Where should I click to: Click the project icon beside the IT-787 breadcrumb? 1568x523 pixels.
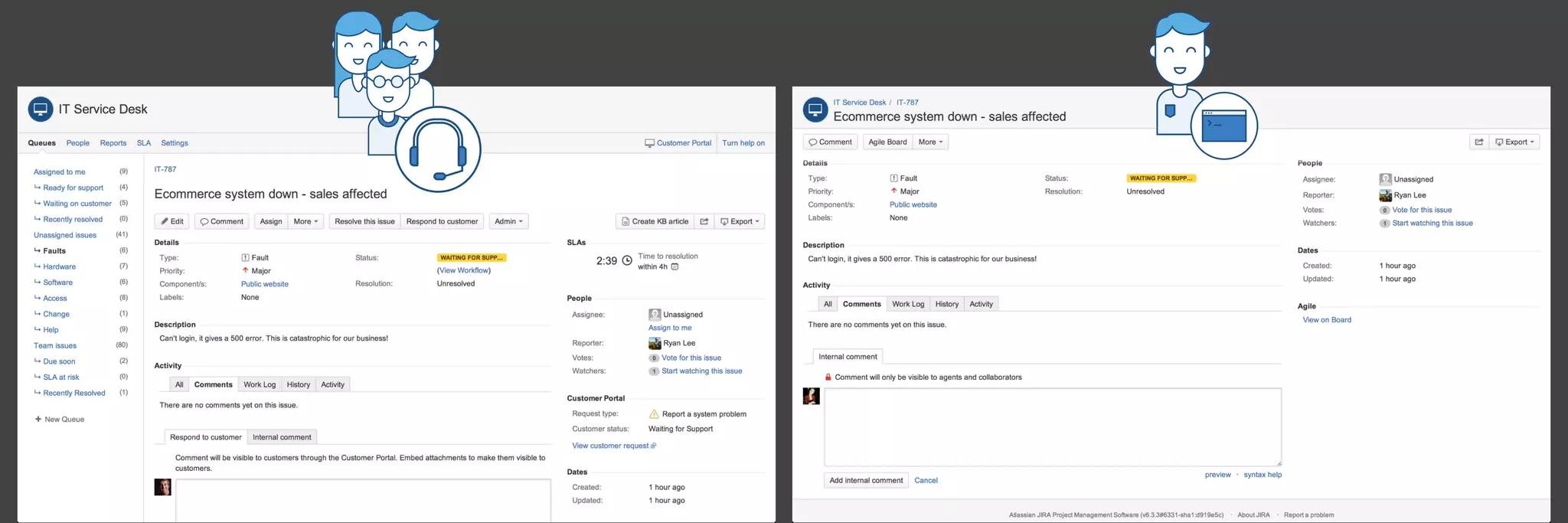point(815,110)
